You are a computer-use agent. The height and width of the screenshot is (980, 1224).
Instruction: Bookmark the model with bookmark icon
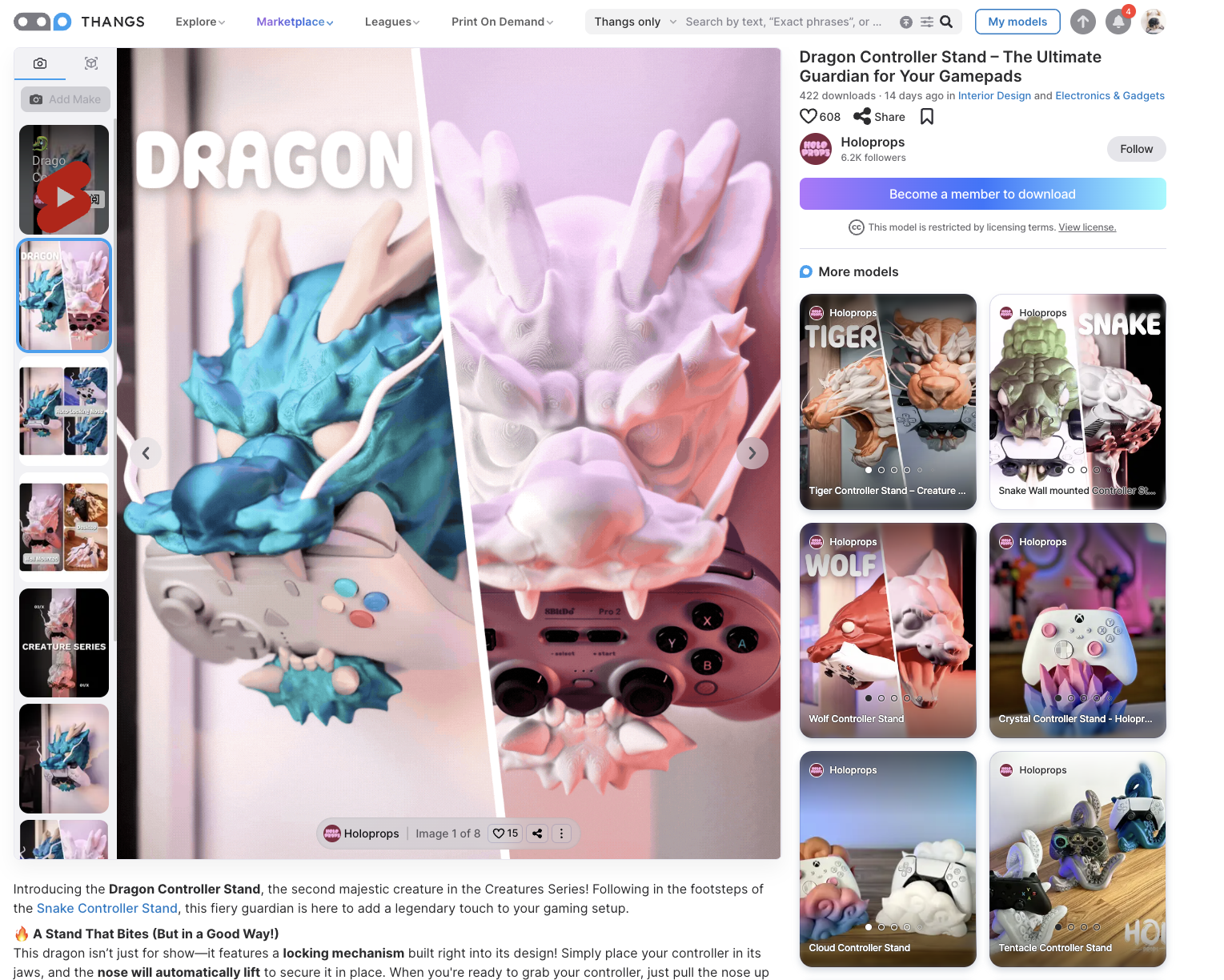(927, 117)
